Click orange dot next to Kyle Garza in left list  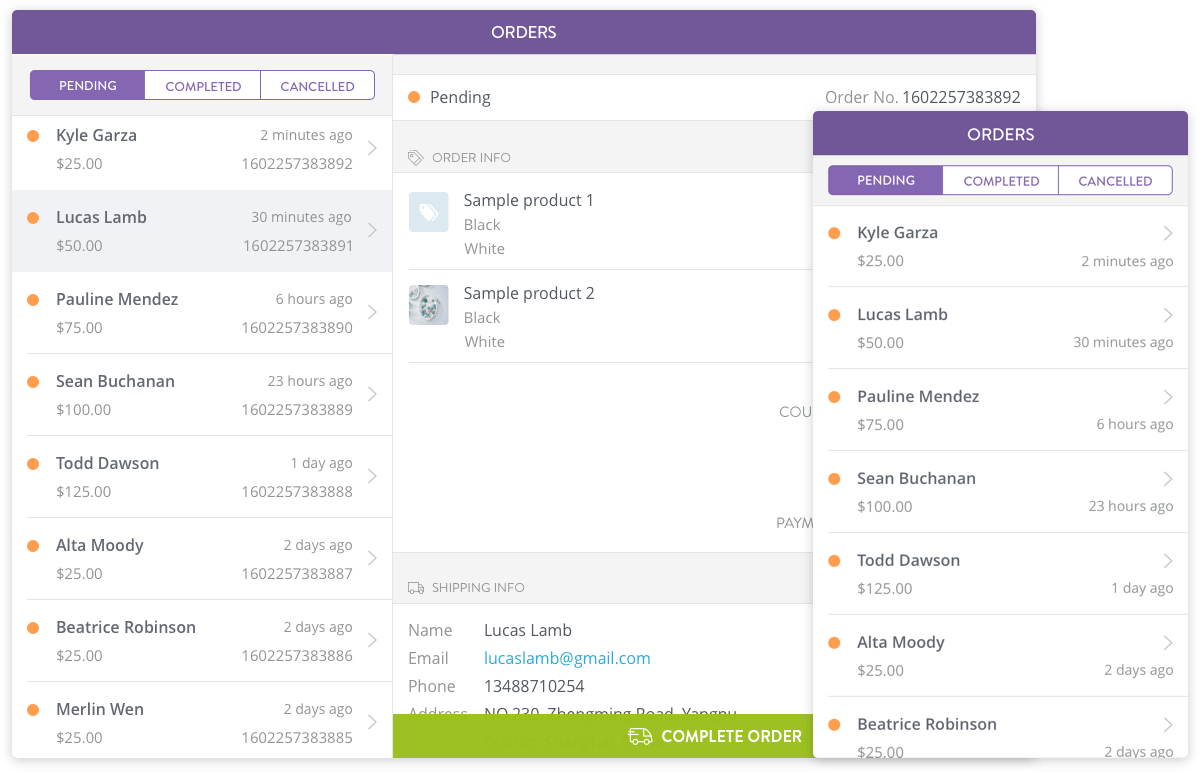pos(33,136)
